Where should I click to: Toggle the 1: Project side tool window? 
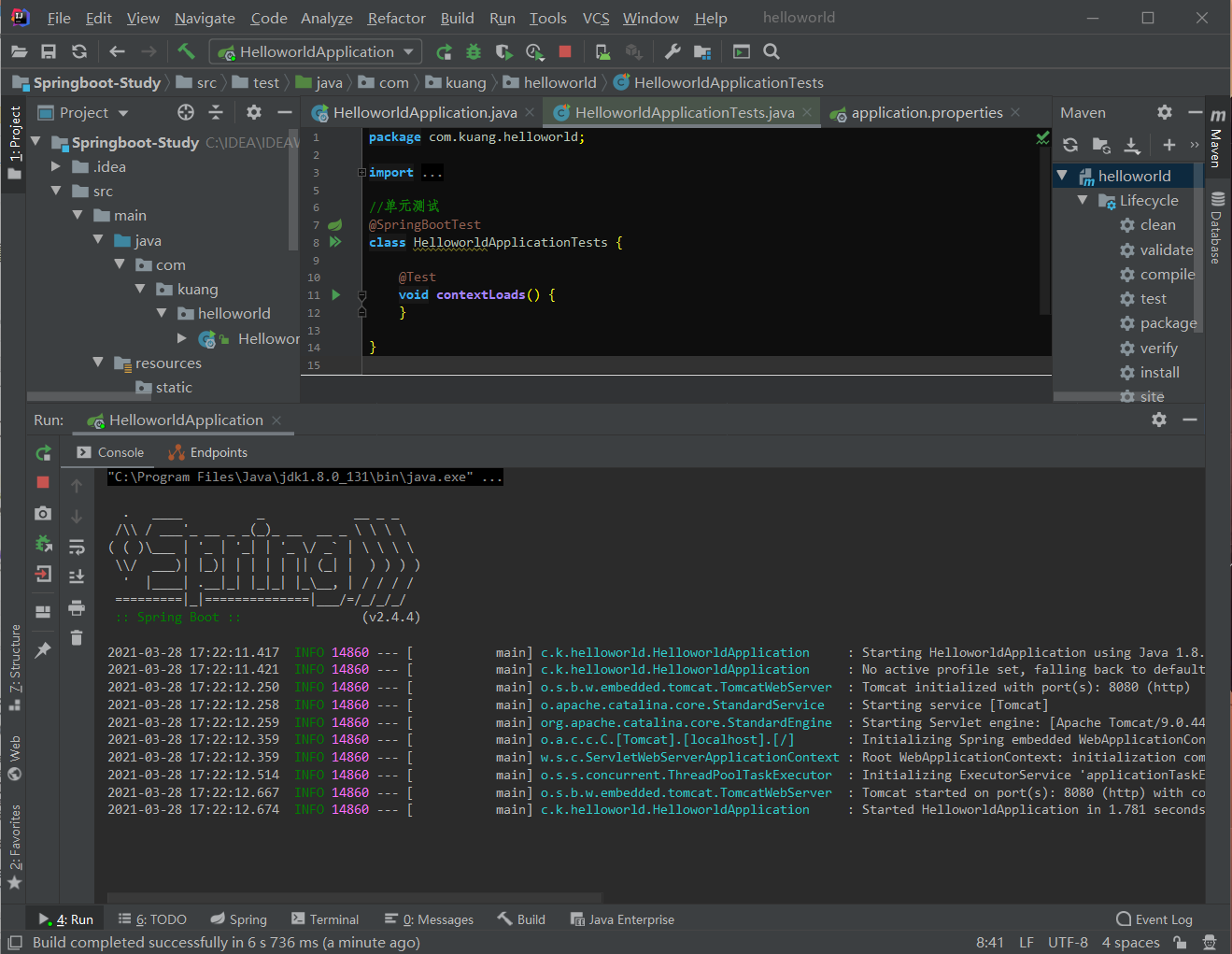(14, 143)
